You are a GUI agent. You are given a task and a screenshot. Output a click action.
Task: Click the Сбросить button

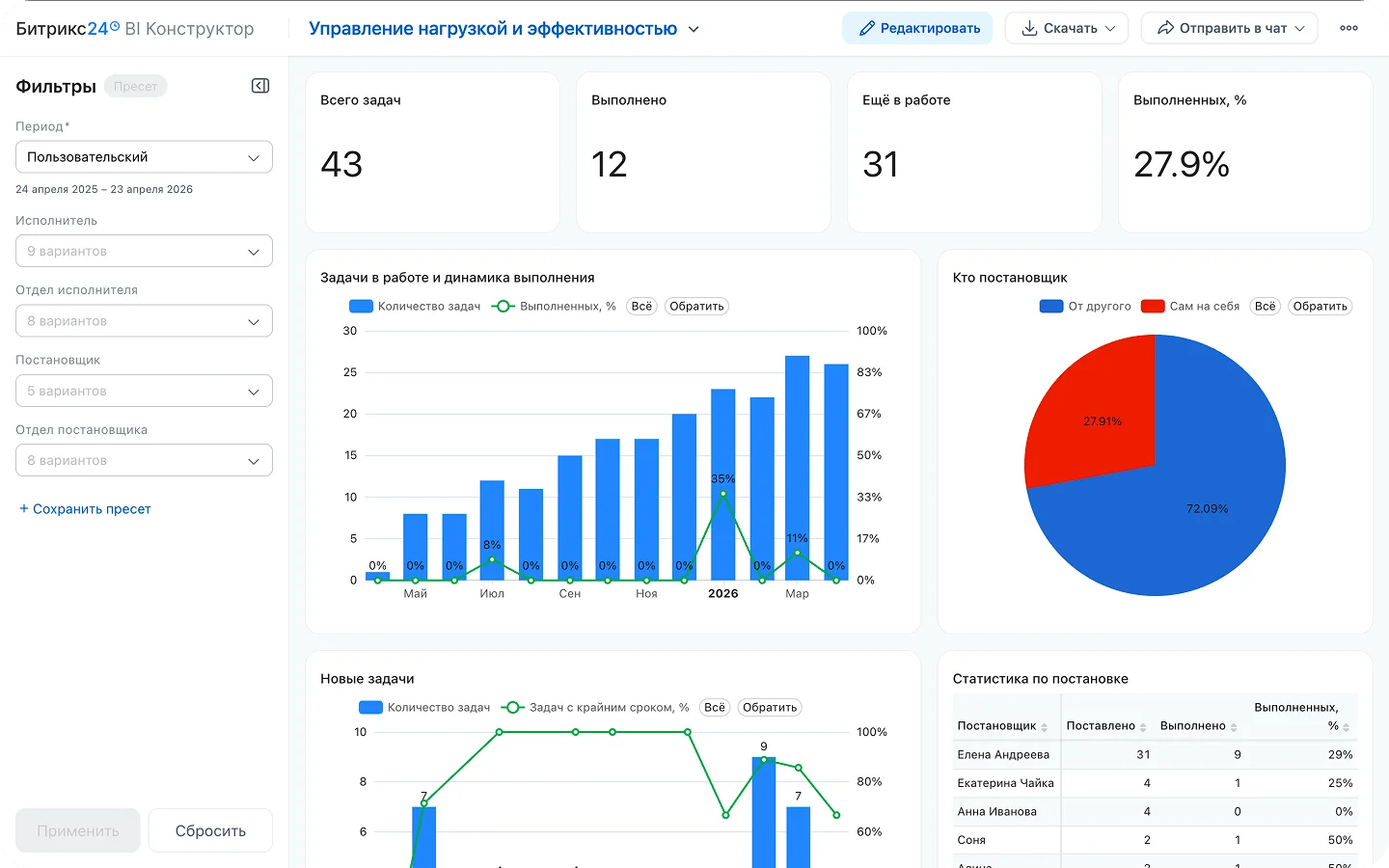tap(210, 830)
